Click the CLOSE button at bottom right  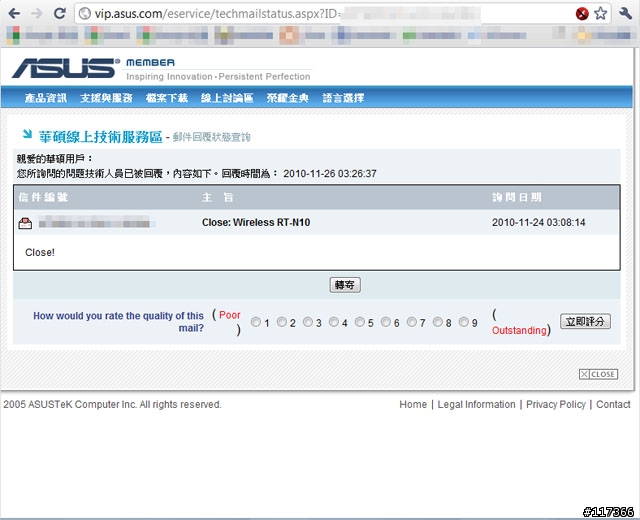click(598, 374)
